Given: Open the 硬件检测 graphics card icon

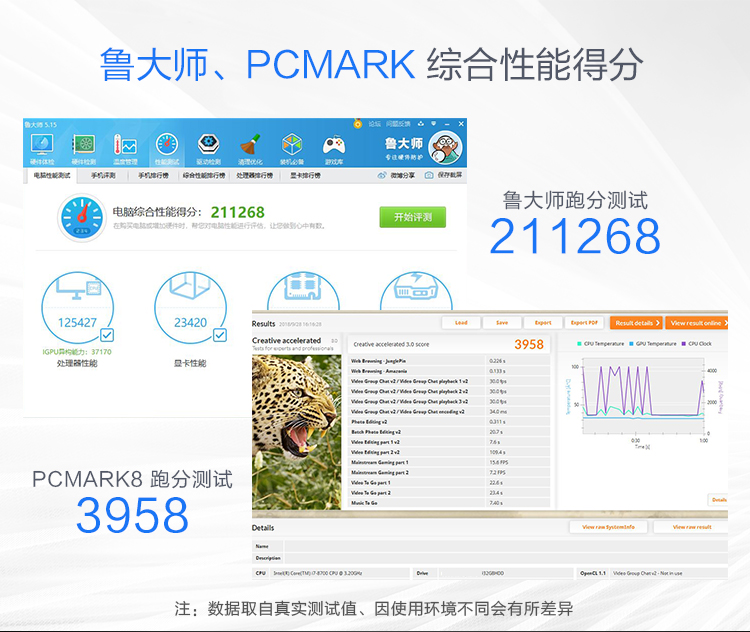Looking at the screenshot, I should click(84, 144).
